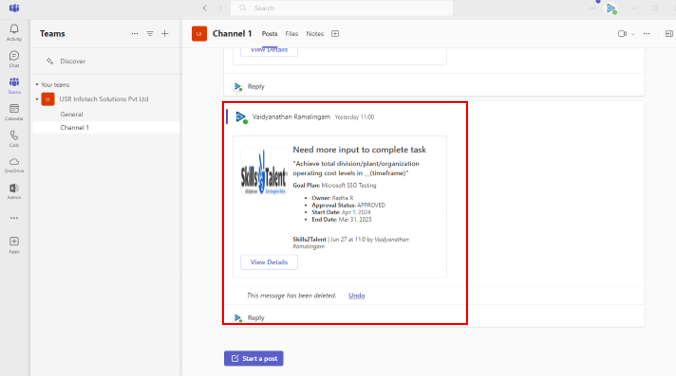The width and height of the screenshot is (676, 378).
Task: Click the Search box
Action: (x=341, y=8)
